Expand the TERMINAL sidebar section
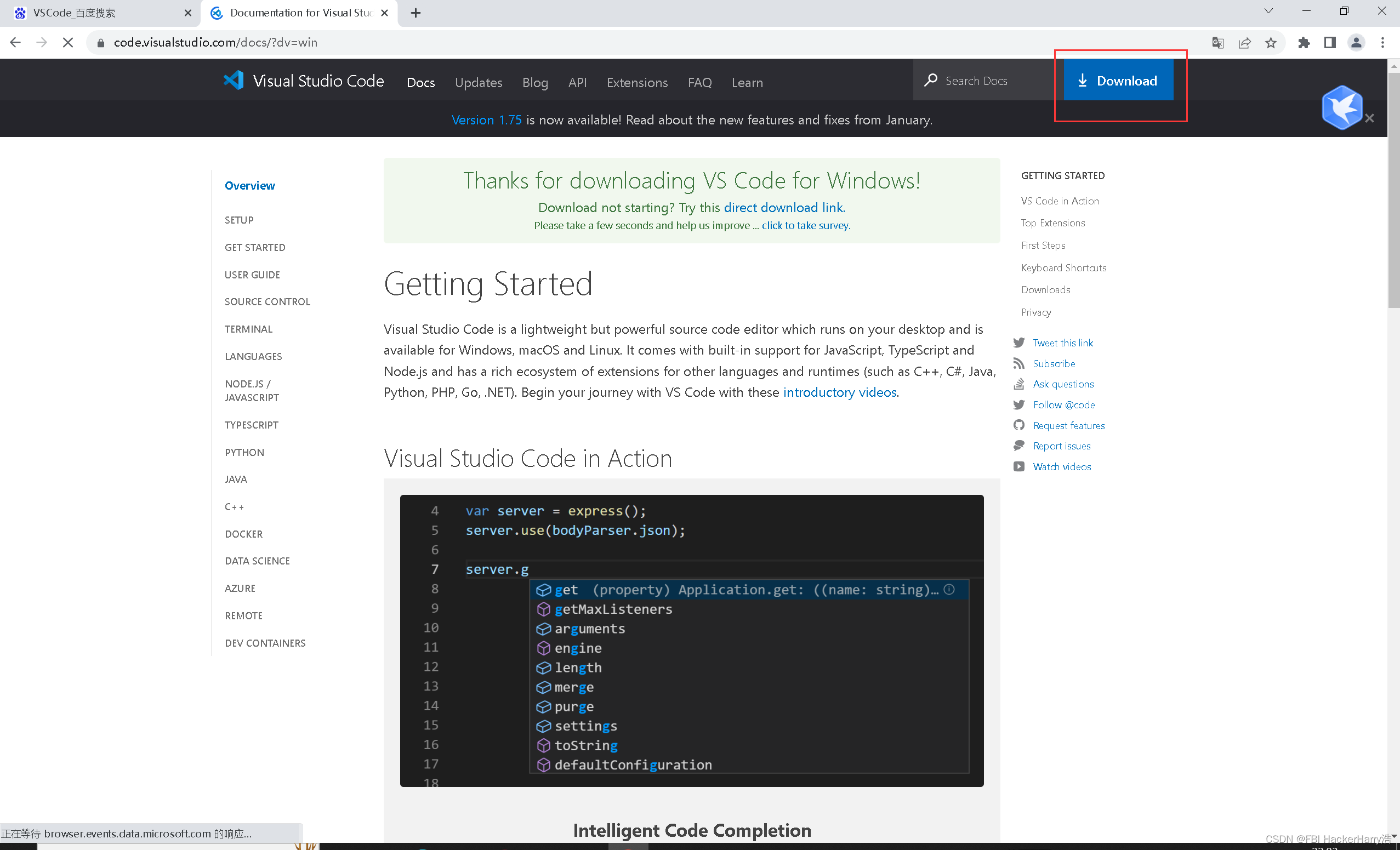The width and height of the screenshot is (1400, 850). point(248,329)
